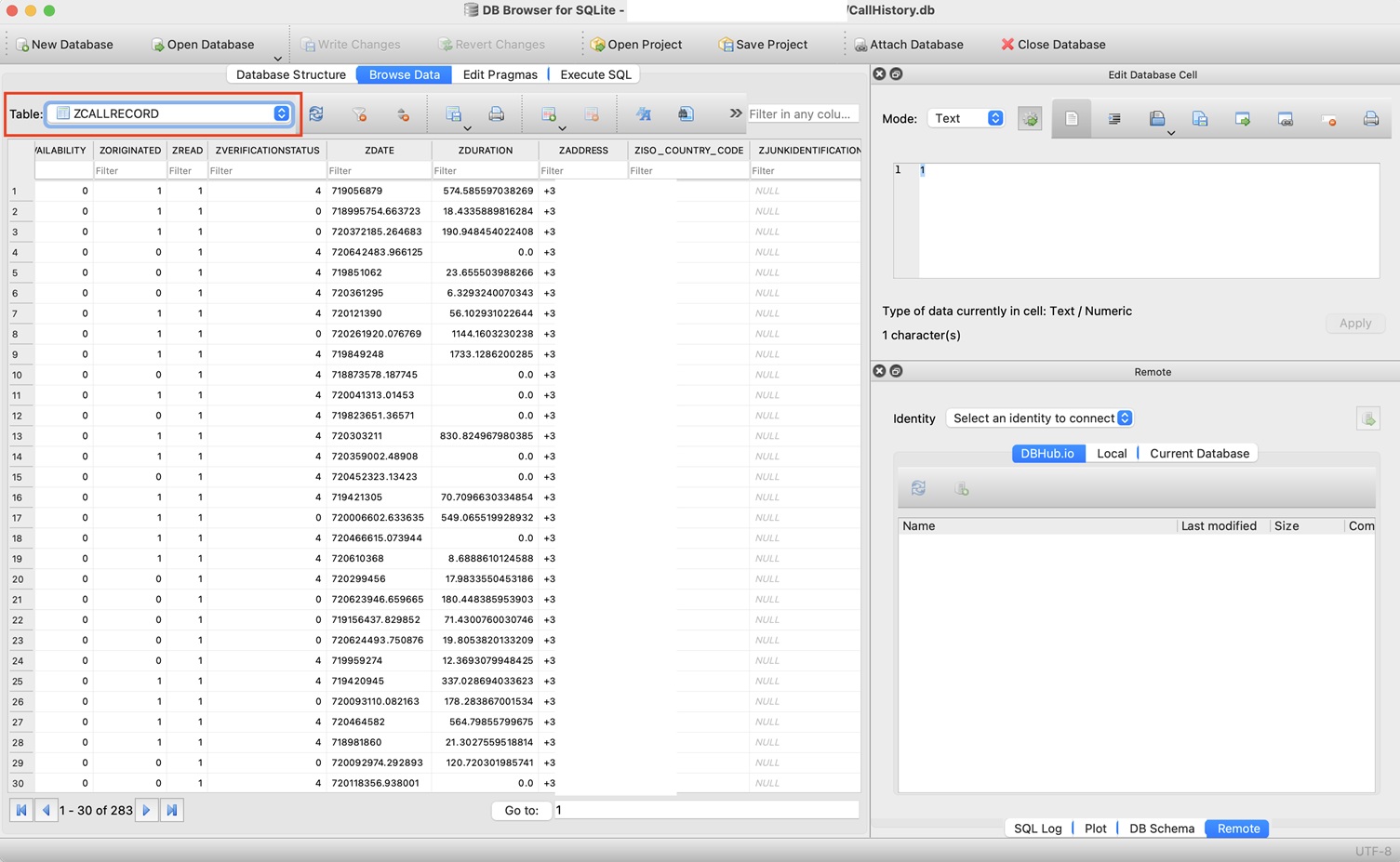The height and width of the screenshot is (862, 1400).
Task: Insert a new record with the add-row icon
Action: coord(549,113)
